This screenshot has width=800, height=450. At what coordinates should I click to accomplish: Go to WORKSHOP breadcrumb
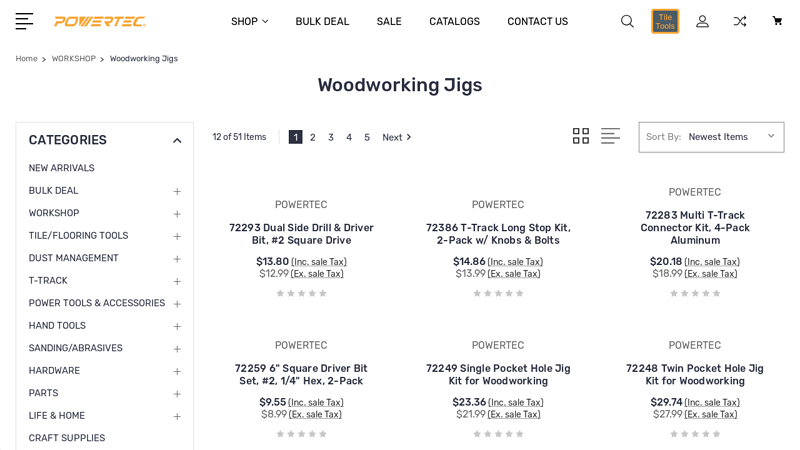(x=73, y=59)
